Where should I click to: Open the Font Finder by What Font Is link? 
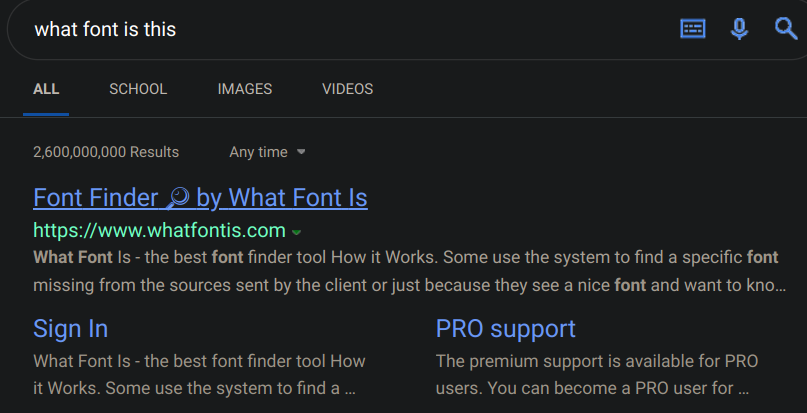(200, 198)
